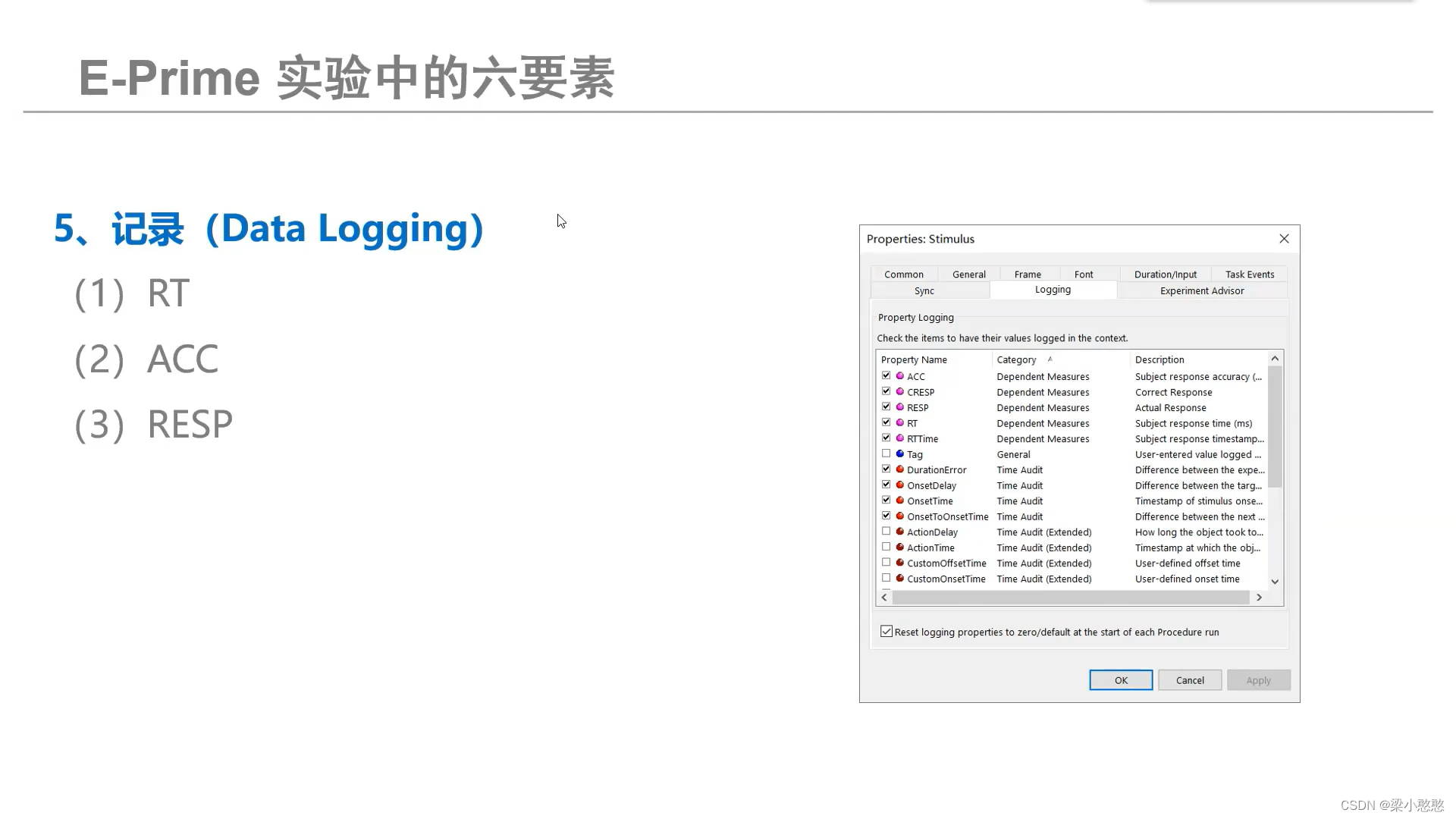Screen dimensions: 1456x819
Task: Sort list by the Category column header
Action: click(x=1016, y=359)
